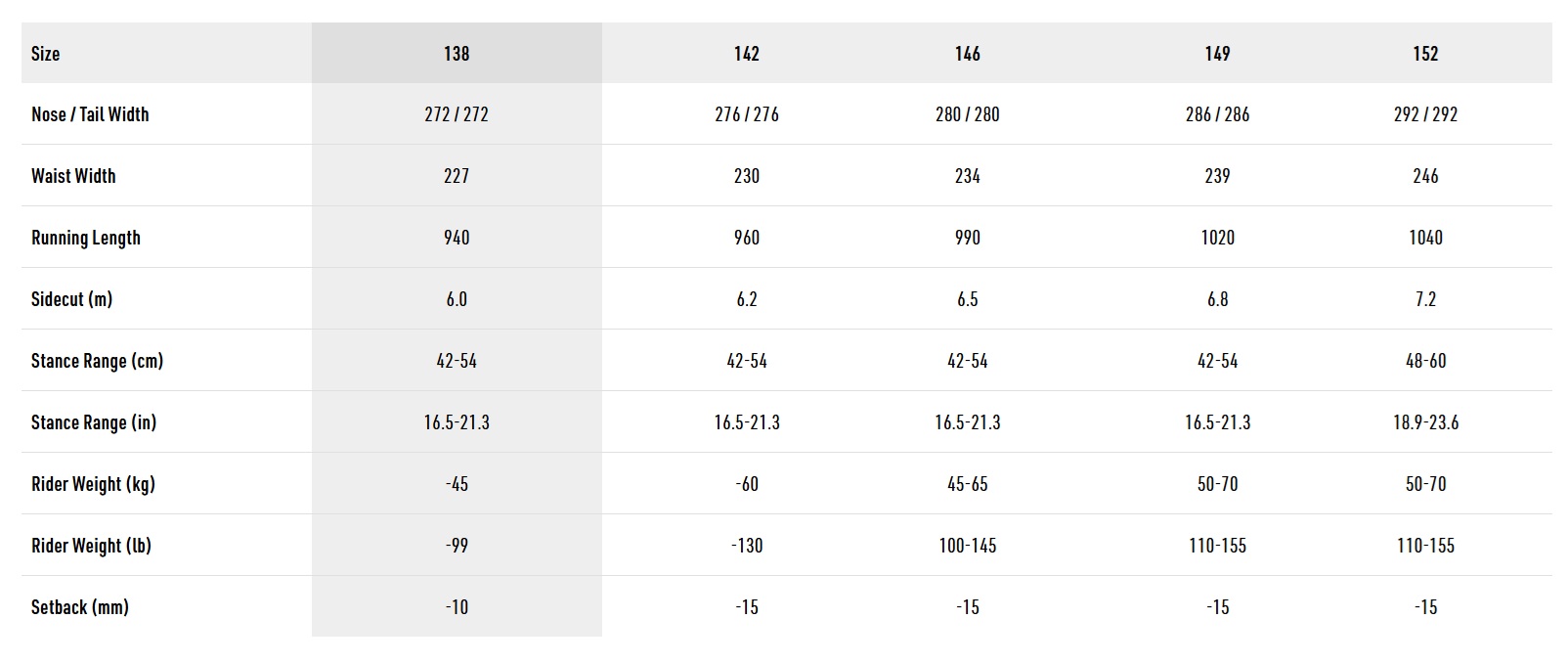Click the Running Length row label
Image resolution: width=1568 pixels, height=663 pixels.
pyautogui.click(x=86, y=238)
